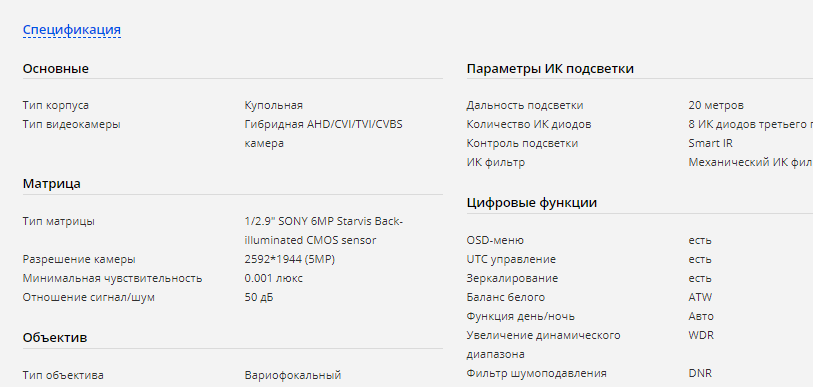Viewport: 813px width, 387px height.
Task: Click the Гибридная AHD/CVI/TVI/CVBS value
Action: tap(324, 134)
